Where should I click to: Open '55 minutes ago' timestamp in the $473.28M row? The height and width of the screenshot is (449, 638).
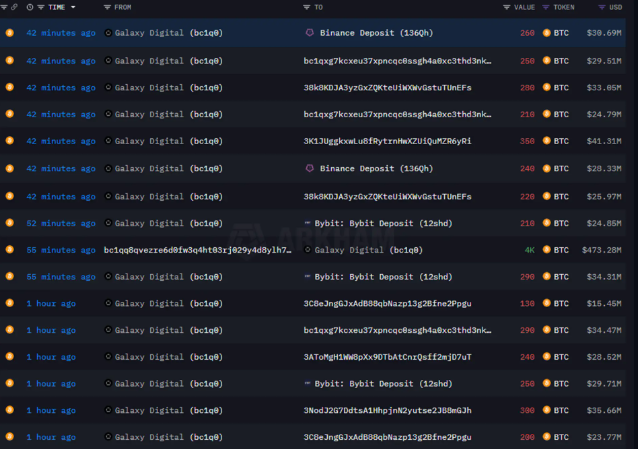coord(61,250)
